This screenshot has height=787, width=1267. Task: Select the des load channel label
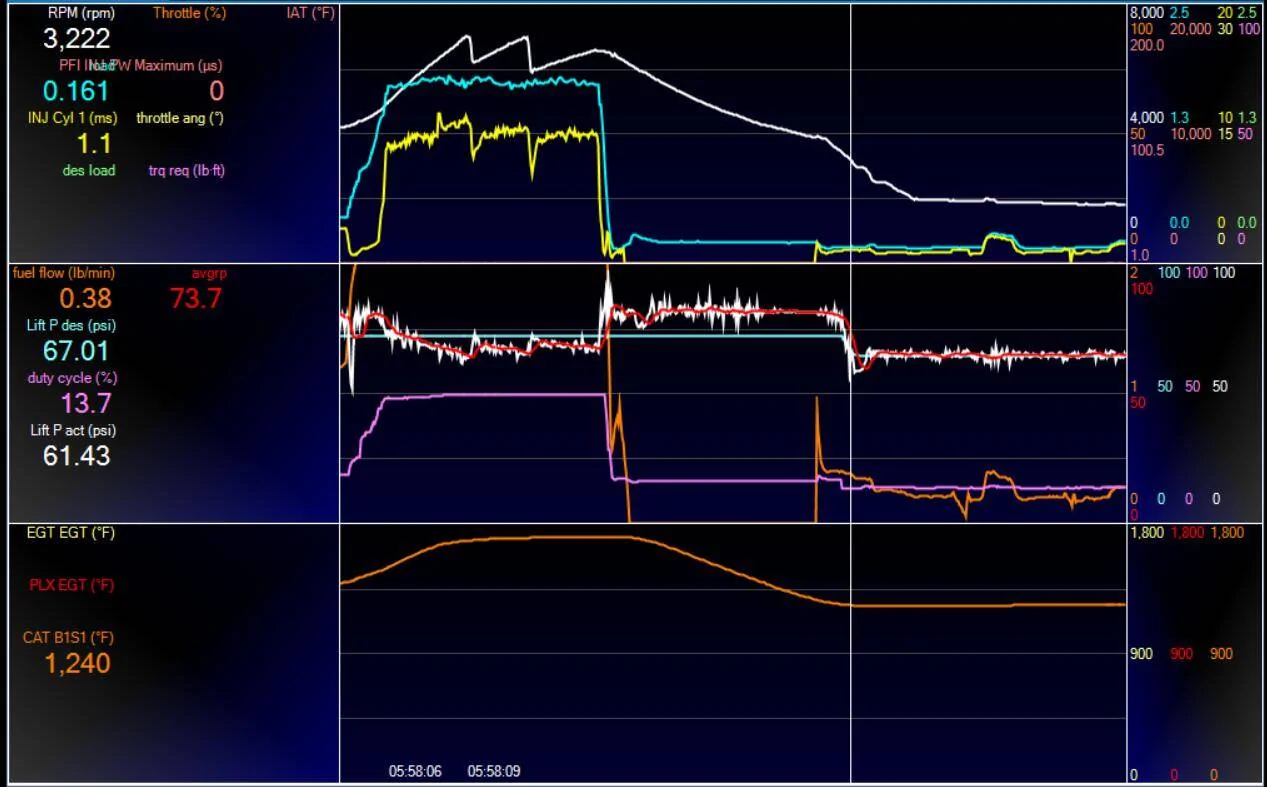click(89, 170)
